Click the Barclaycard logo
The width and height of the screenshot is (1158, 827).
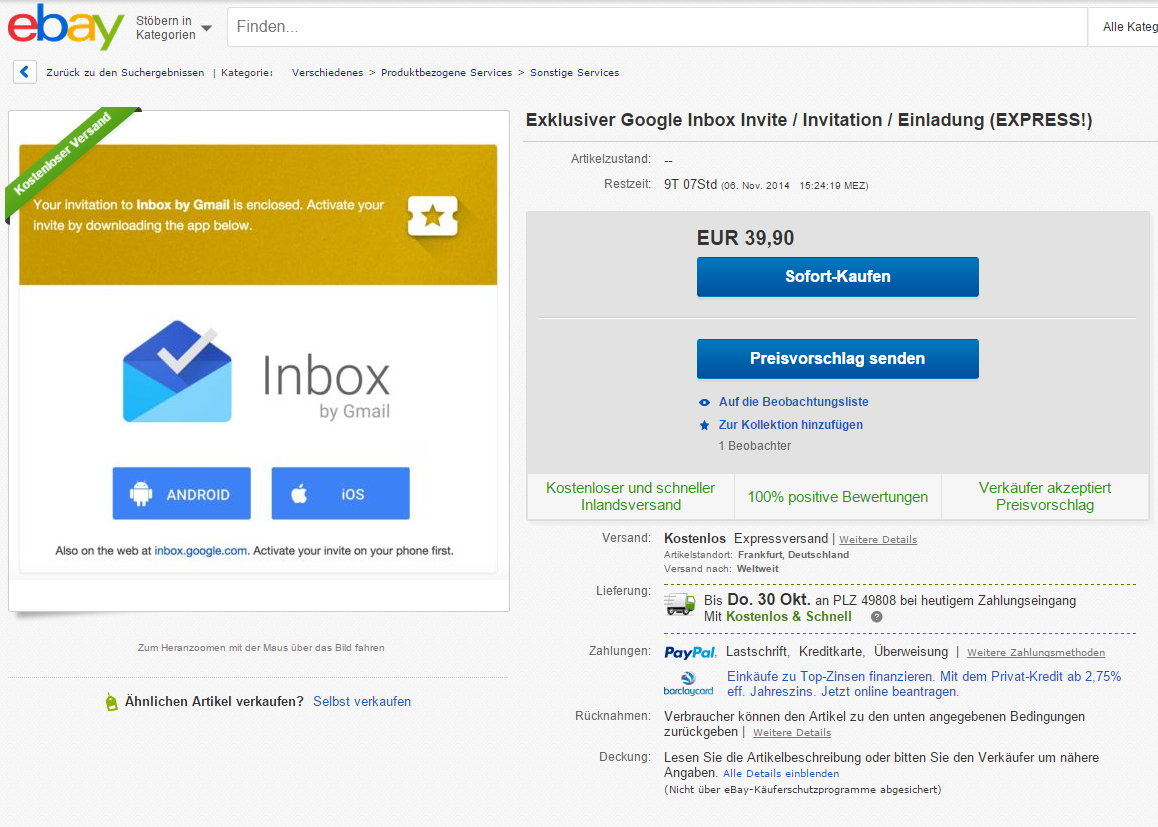pos(688,684)
